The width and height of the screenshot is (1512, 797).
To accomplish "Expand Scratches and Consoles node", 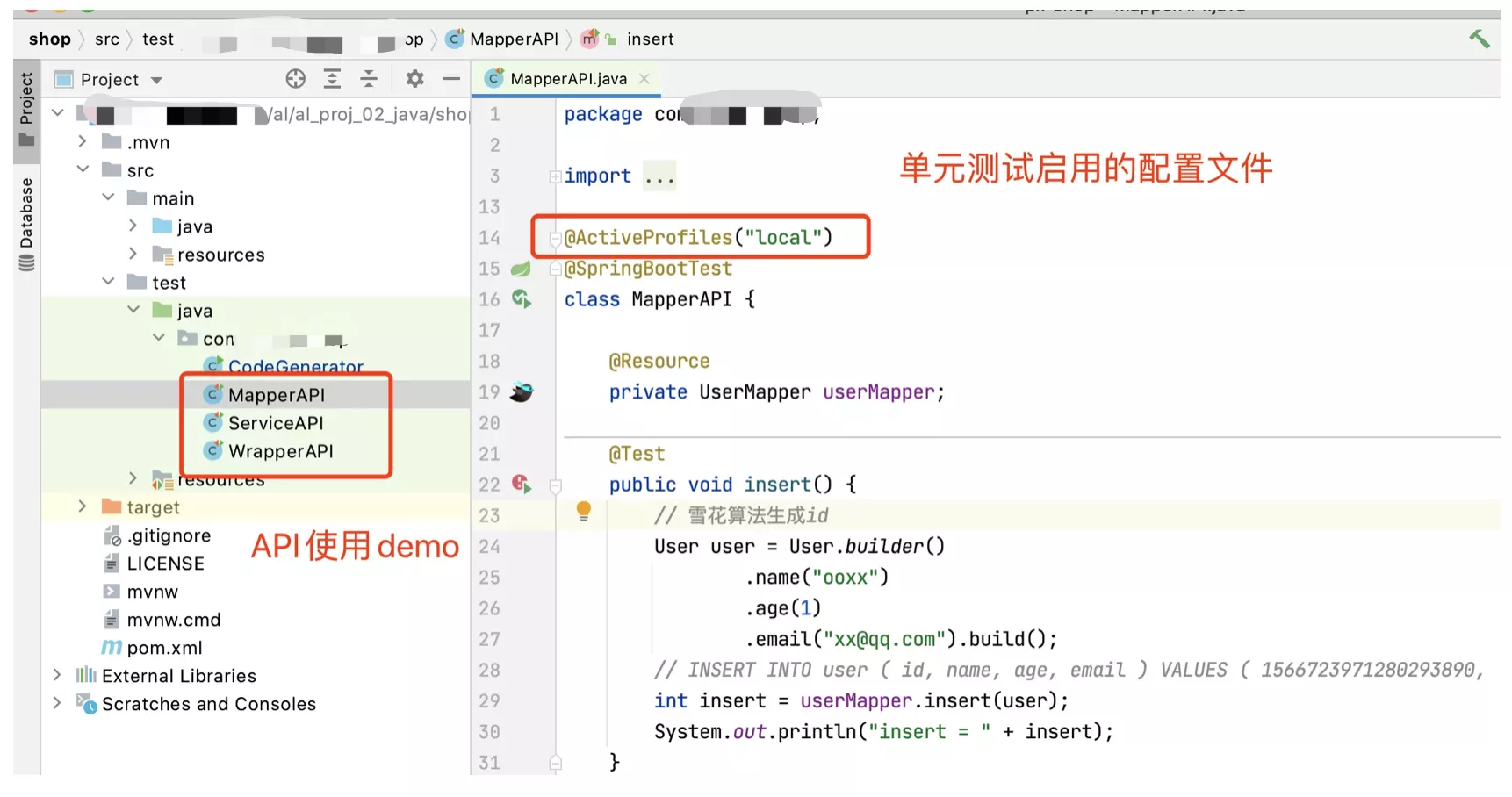I will [57, 703].
